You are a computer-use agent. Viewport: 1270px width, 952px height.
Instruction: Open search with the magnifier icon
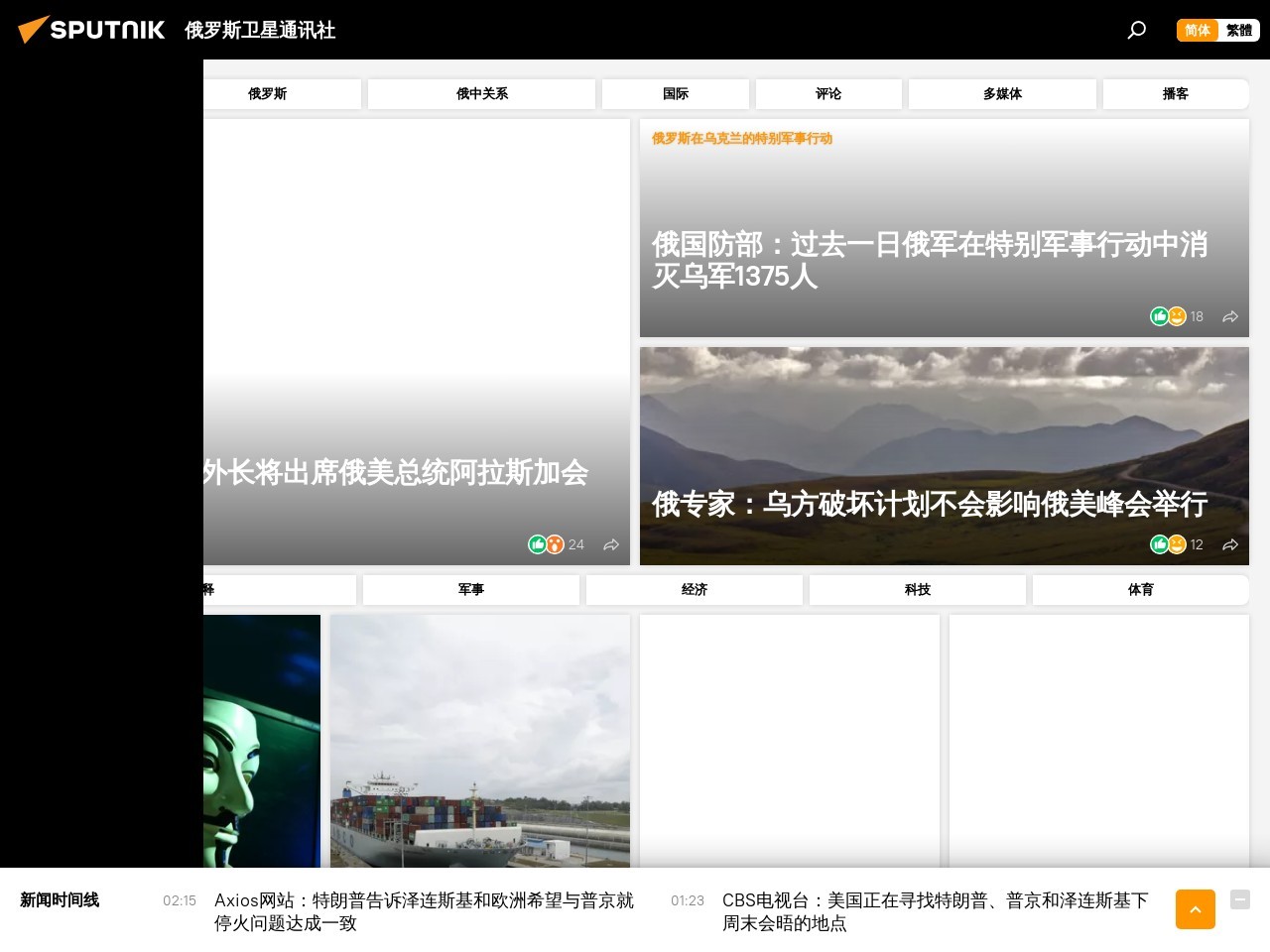click(x=1135, y=30)
